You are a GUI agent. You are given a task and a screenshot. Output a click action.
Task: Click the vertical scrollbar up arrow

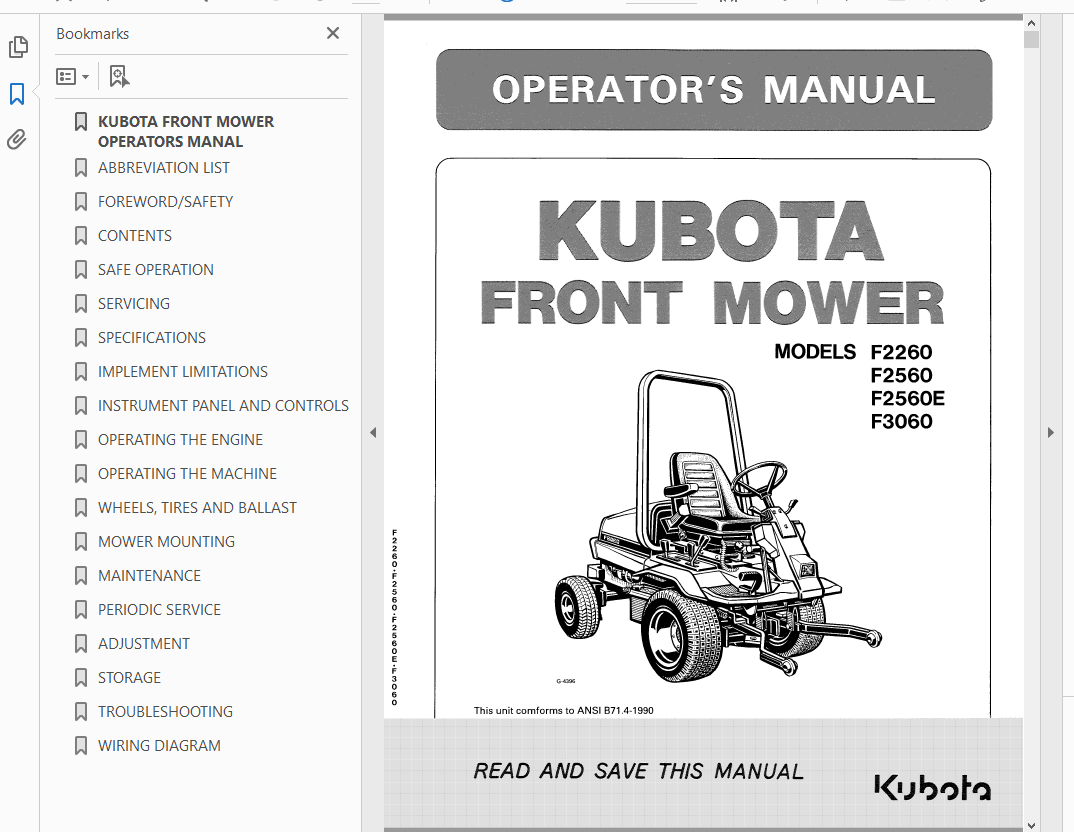[1032, 23]
